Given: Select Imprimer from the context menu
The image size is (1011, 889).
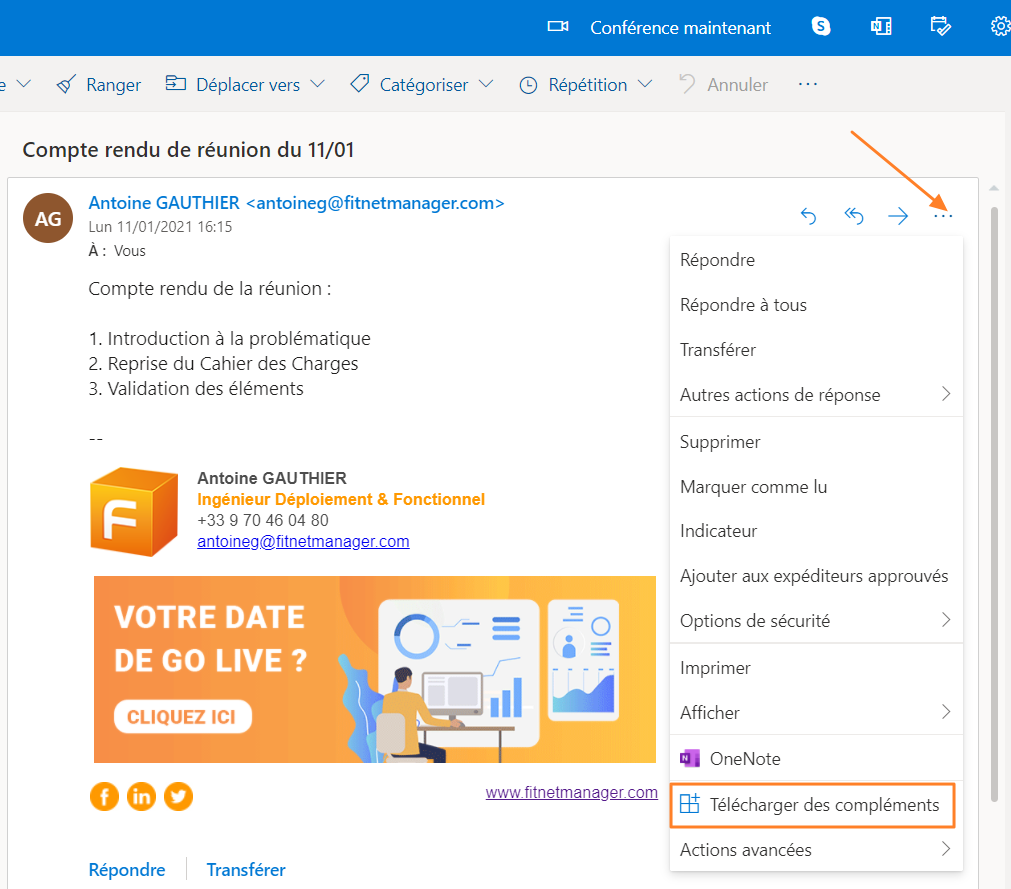Looking at the screenshot, I should [x=715, y=668].
